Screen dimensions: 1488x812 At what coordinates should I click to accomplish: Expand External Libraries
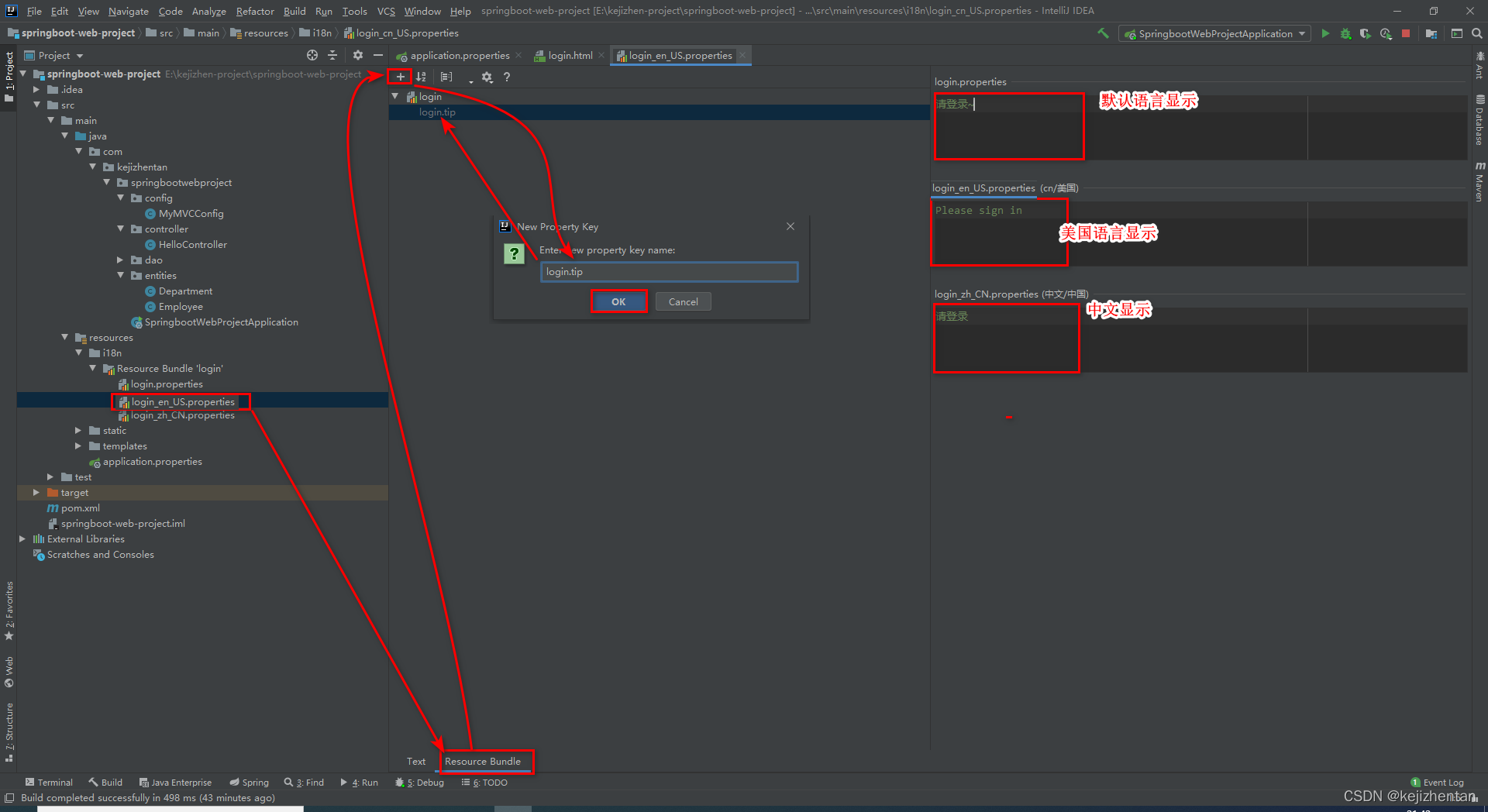tap(22, 538)
